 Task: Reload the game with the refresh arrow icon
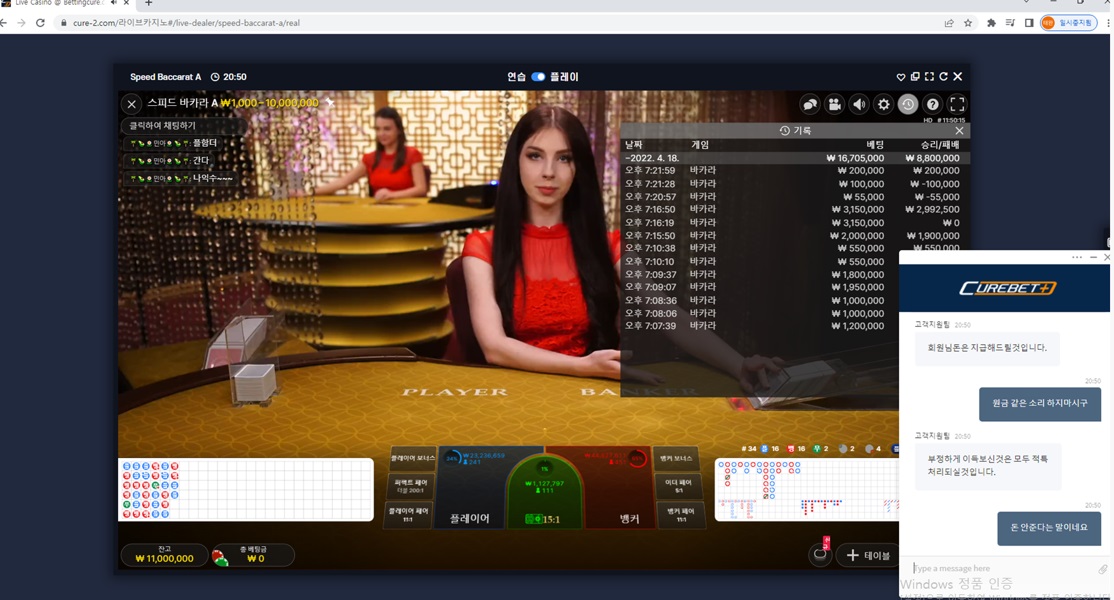pyautogui.click(x=943, y=77)
